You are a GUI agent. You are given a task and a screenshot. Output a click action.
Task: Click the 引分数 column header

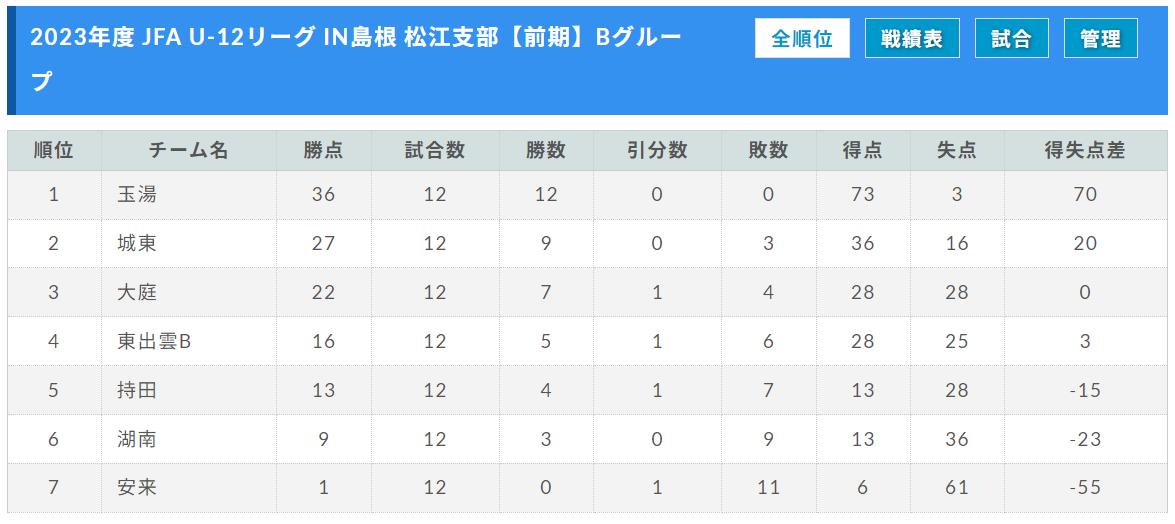pyautogui.click(x=657, y=151)
